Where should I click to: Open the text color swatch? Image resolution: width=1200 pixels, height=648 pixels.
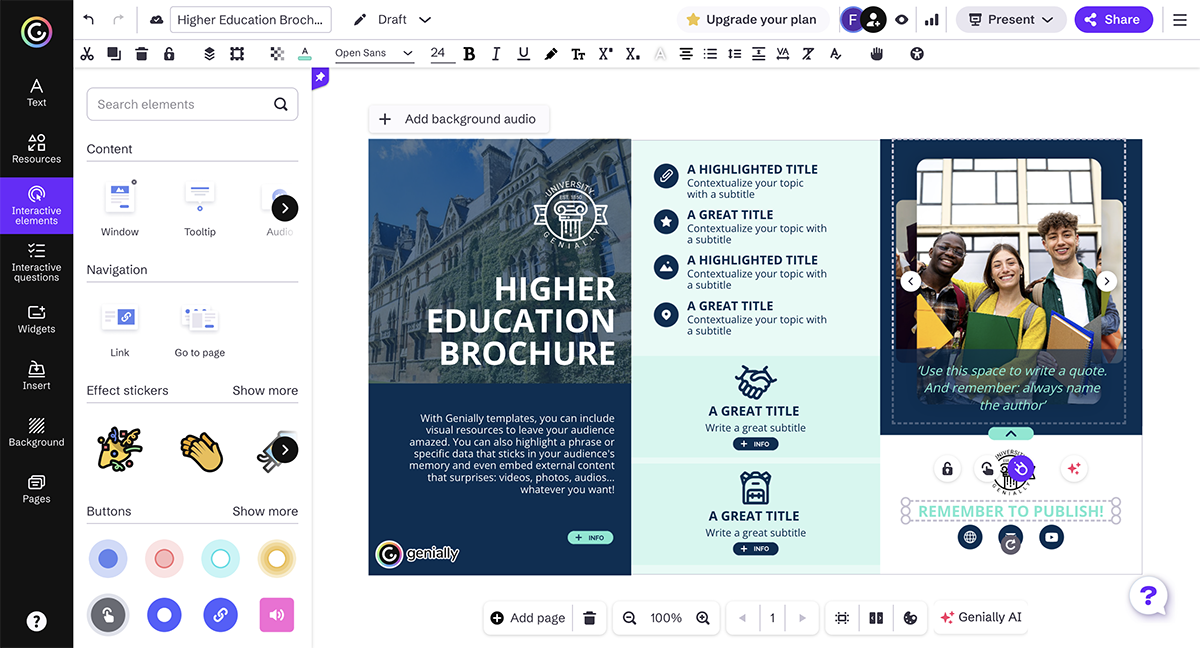(305, 54)
